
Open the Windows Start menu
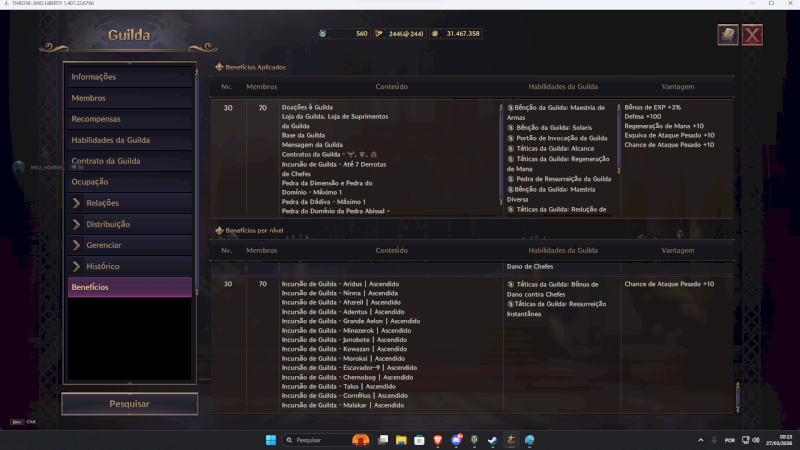[x=271, y=440]
